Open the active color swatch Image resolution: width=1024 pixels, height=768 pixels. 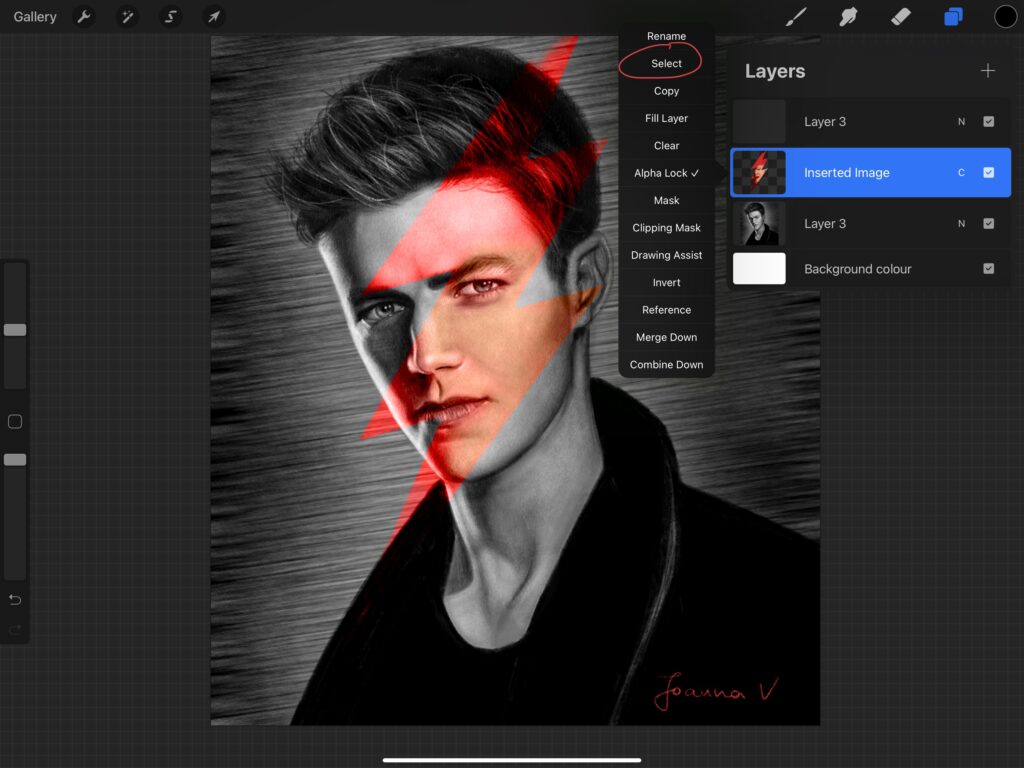[1005, 17]
